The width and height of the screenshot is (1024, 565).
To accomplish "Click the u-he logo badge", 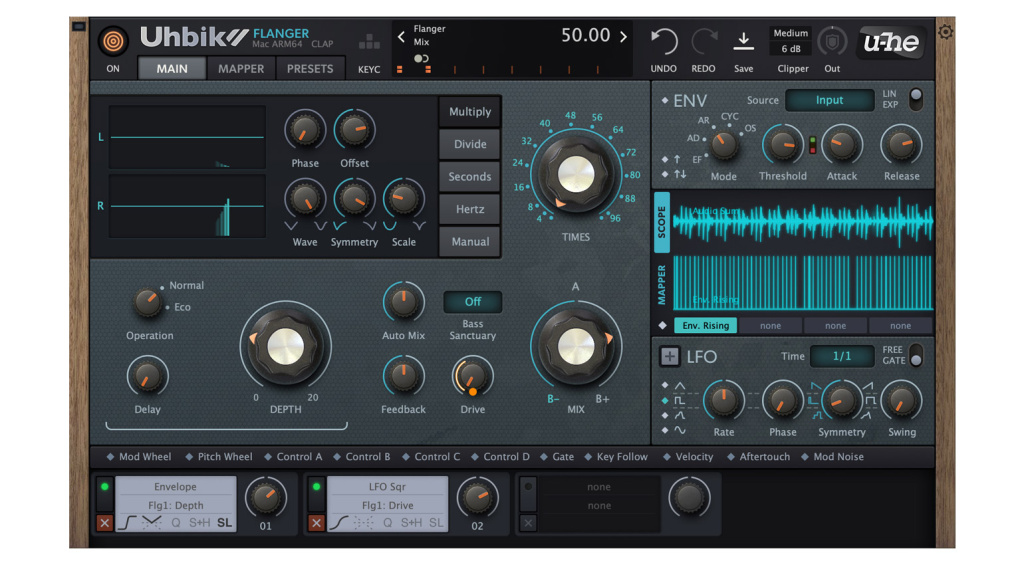I will pyautogui.click(x=889, y=42).
